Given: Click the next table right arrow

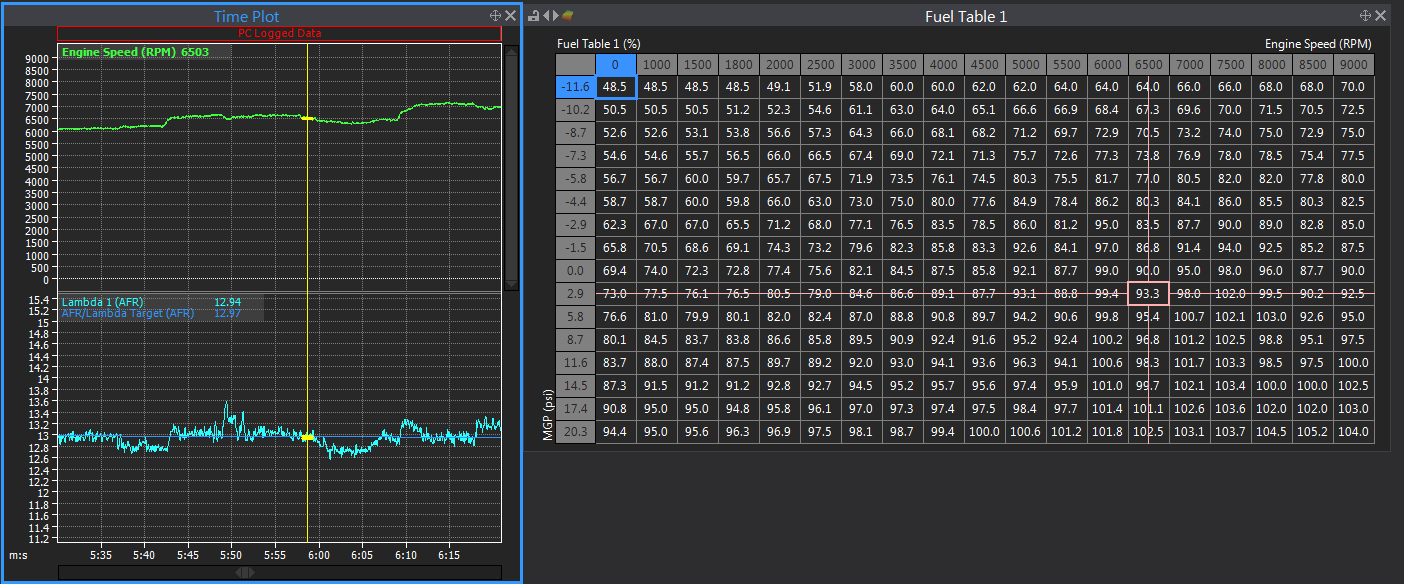Looking at the screenshot, I should 555,16.
